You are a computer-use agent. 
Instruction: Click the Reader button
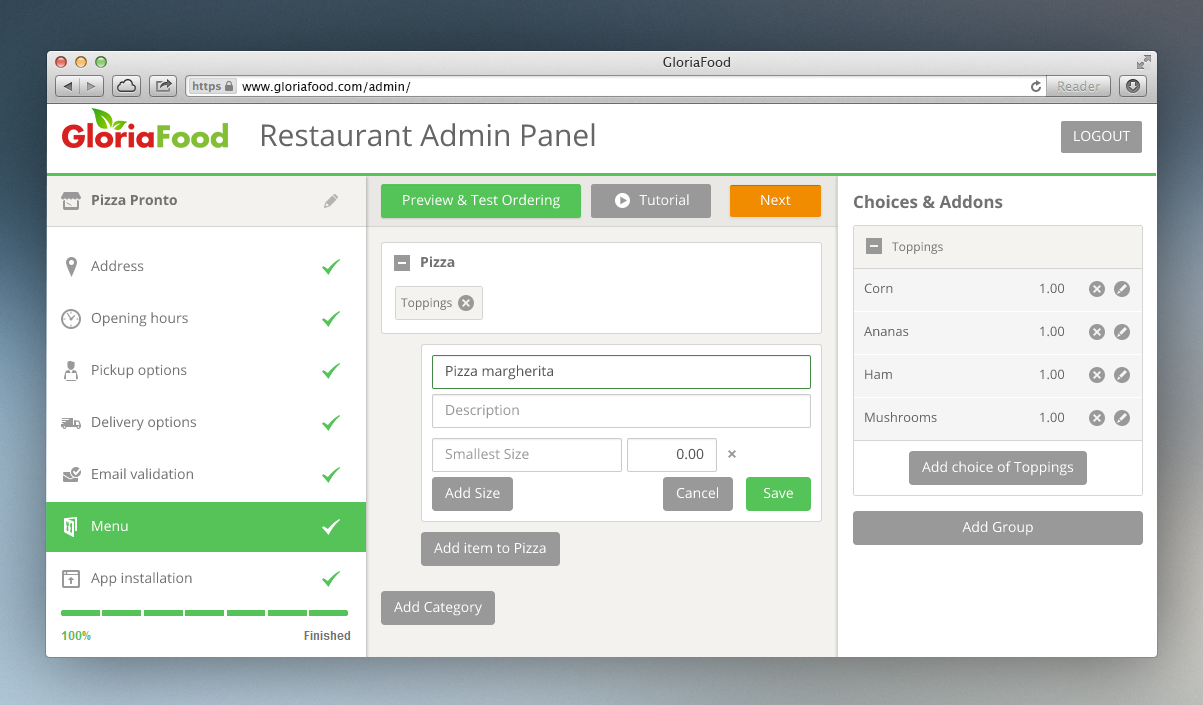pyautogui.click(x=1079, y=87)
